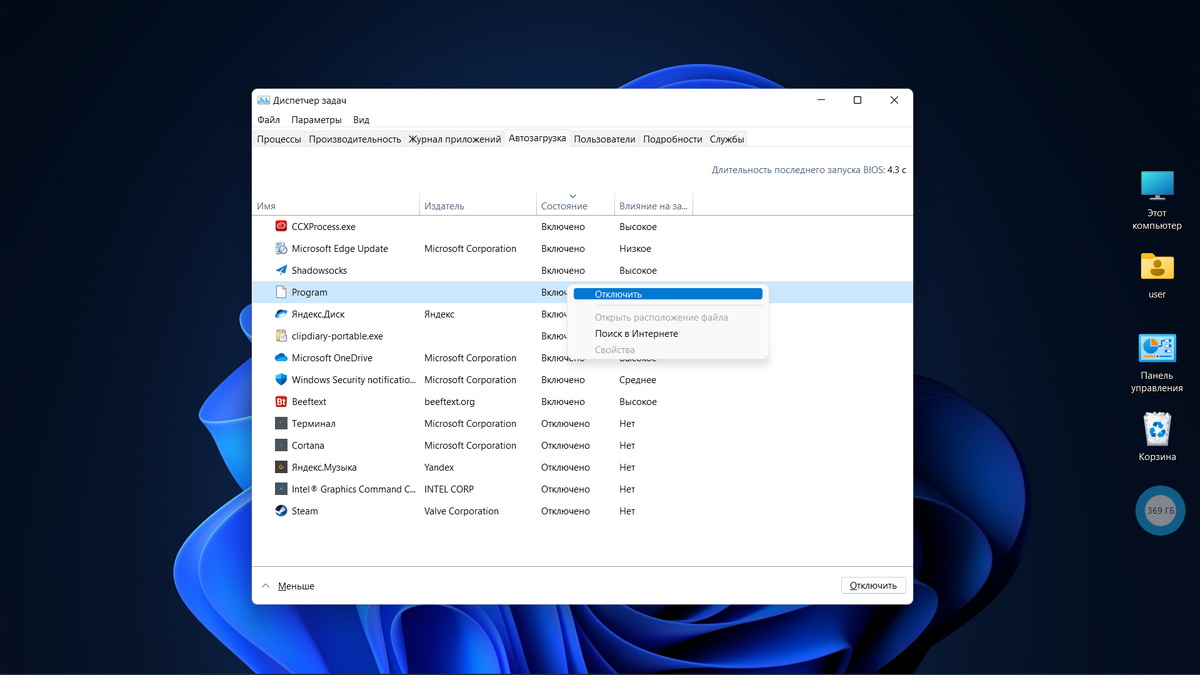Switch to the Производительность tab
Screen dimensions: 1200x675
pos(355,139)
